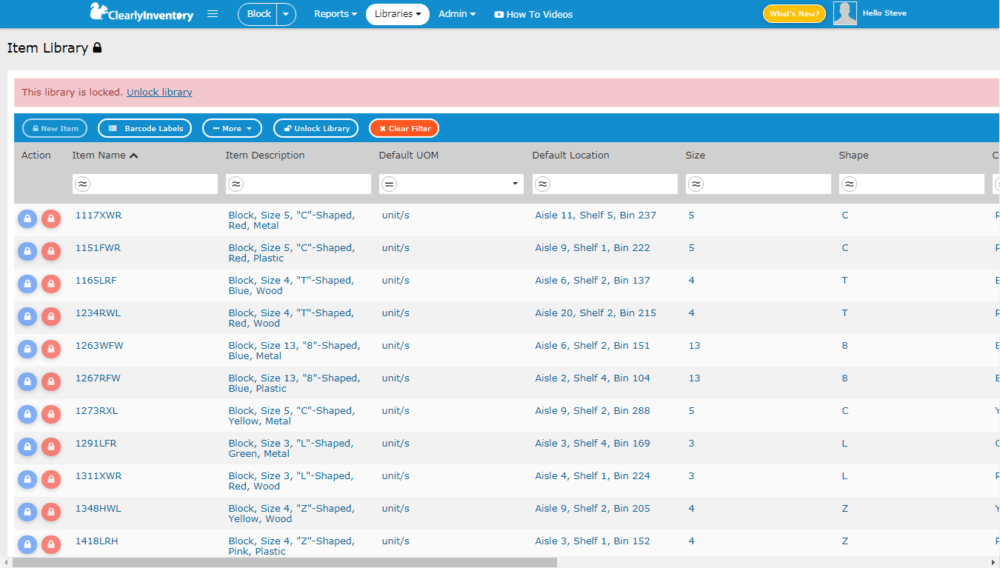Click the Unlock library link in banner
The width and height of the screenshot is (1000, 568).
pos(159,92)
